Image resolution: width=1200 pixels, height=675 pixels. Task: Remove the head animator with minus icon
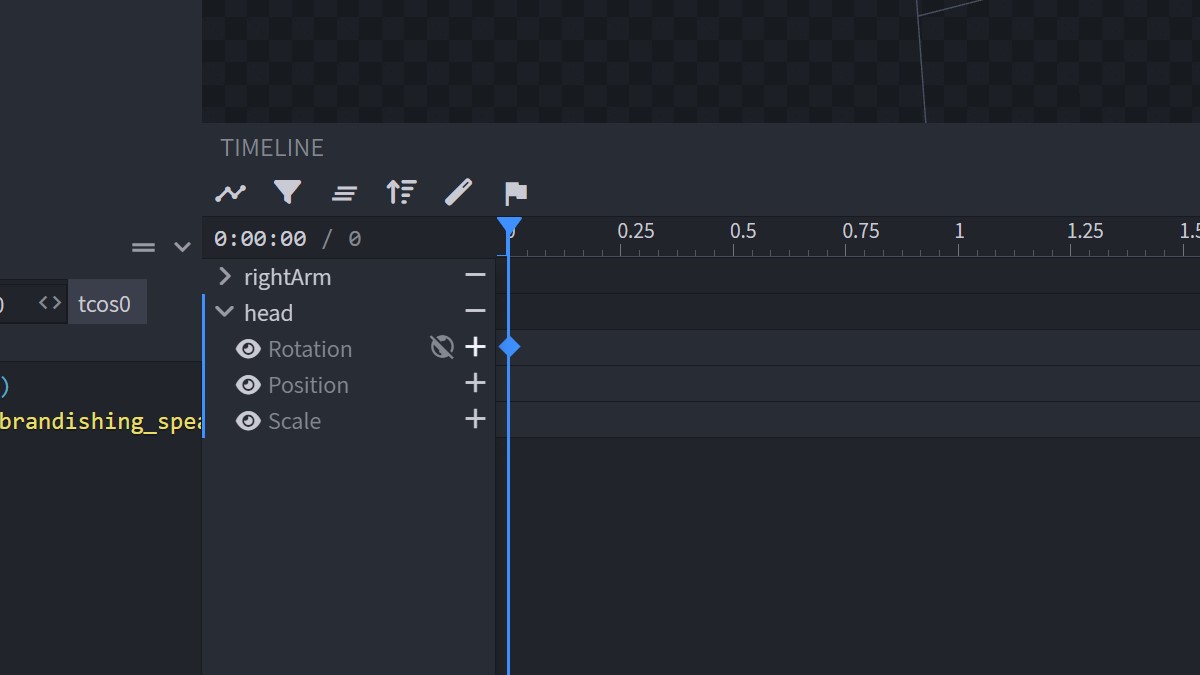coord(475,311)
